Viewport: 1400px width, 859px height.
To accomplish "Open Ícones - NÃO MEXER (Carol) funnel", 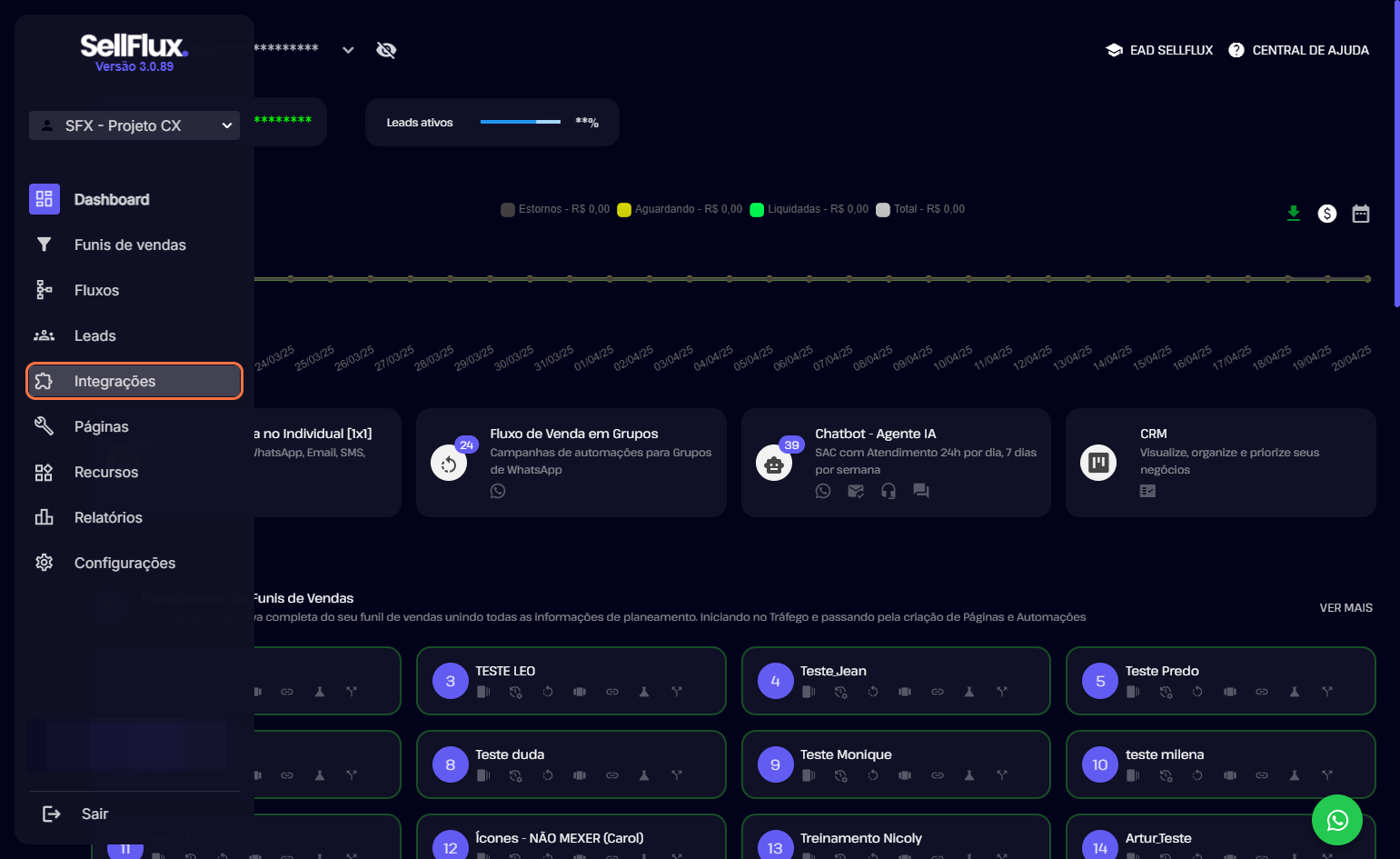I will click(571, 837).
